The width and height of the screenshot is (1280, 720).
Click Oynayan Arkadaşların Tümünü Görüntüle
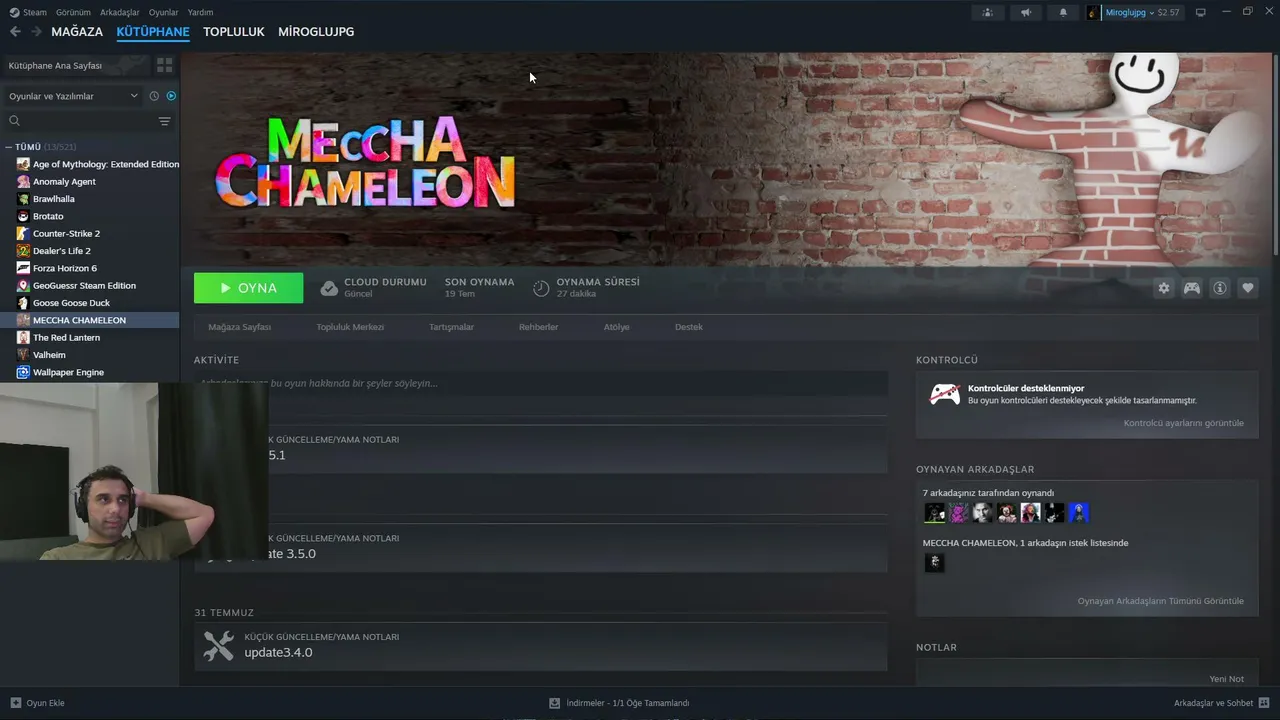(x=1161, y=601)
